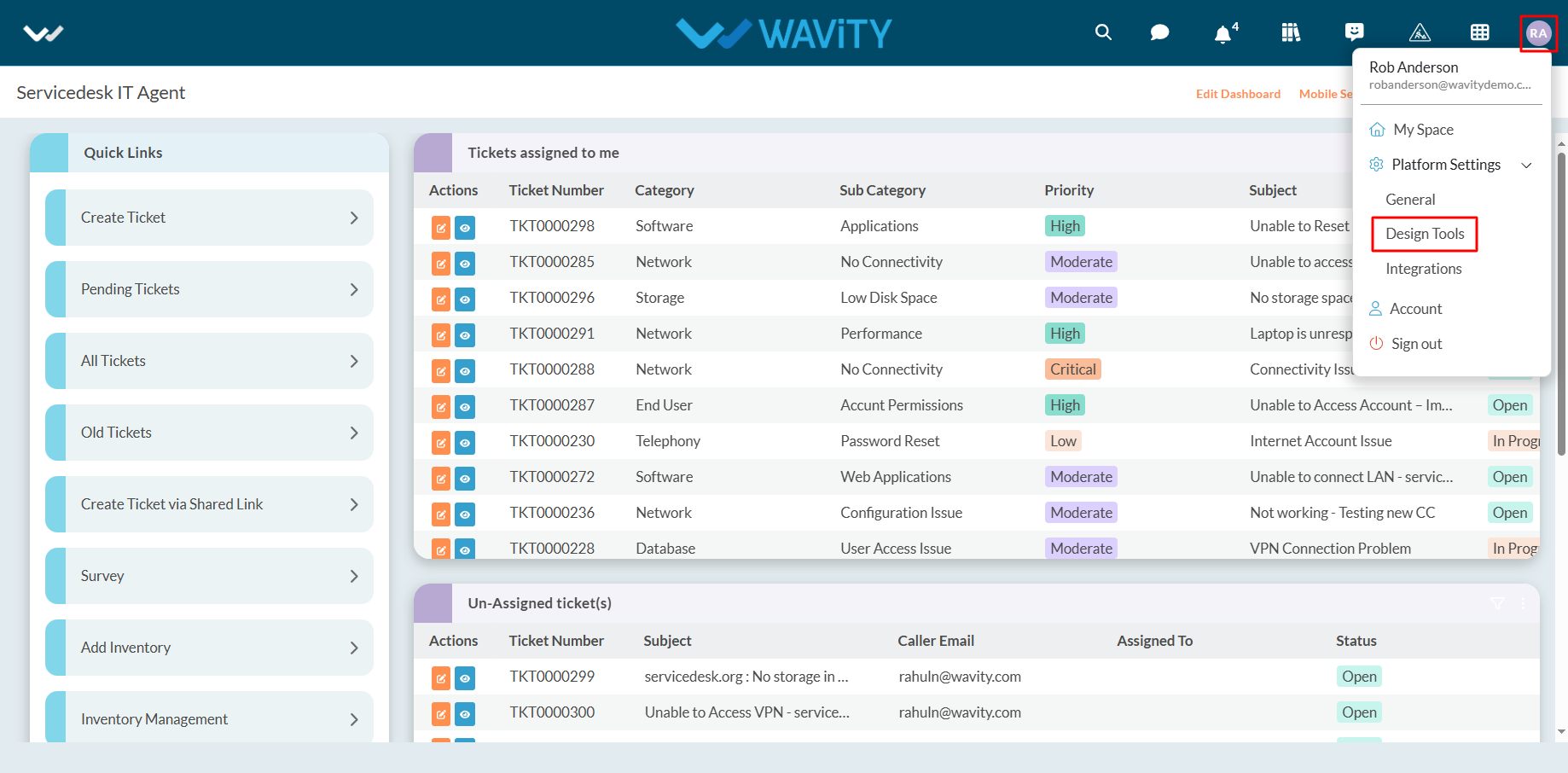Click the Edit Dashboard link
Screen dimensions: 1568x773
pyautogui.click(x=1238, y=94)
